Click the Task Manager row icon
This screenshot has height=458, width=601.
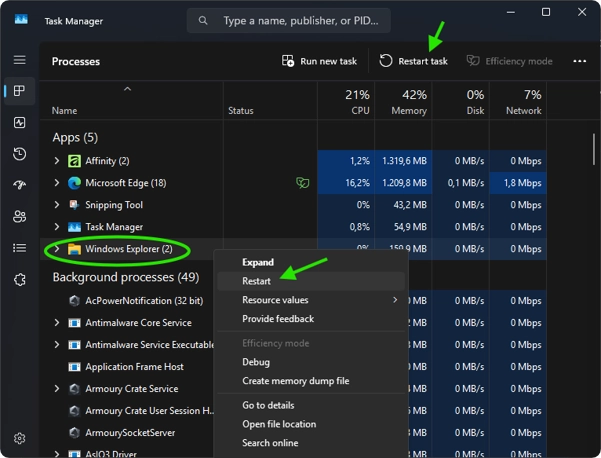pos(74,227)
